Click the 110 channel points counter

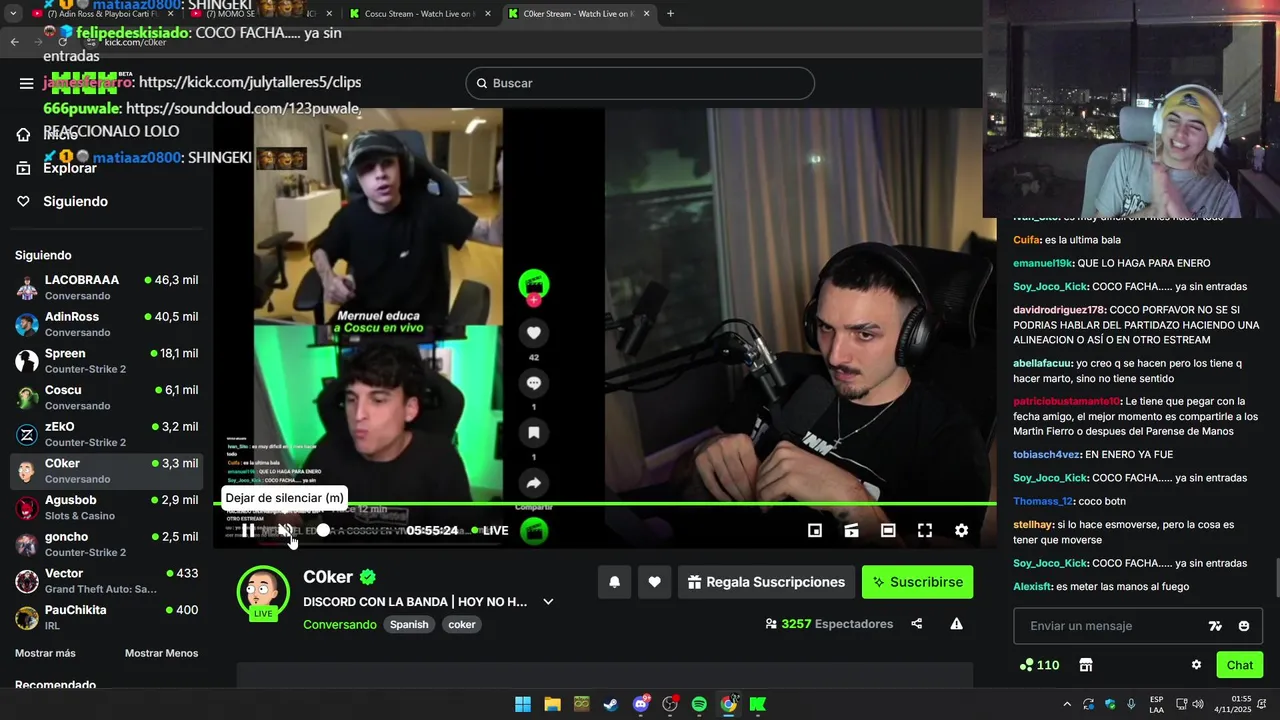coord(1039,665)
